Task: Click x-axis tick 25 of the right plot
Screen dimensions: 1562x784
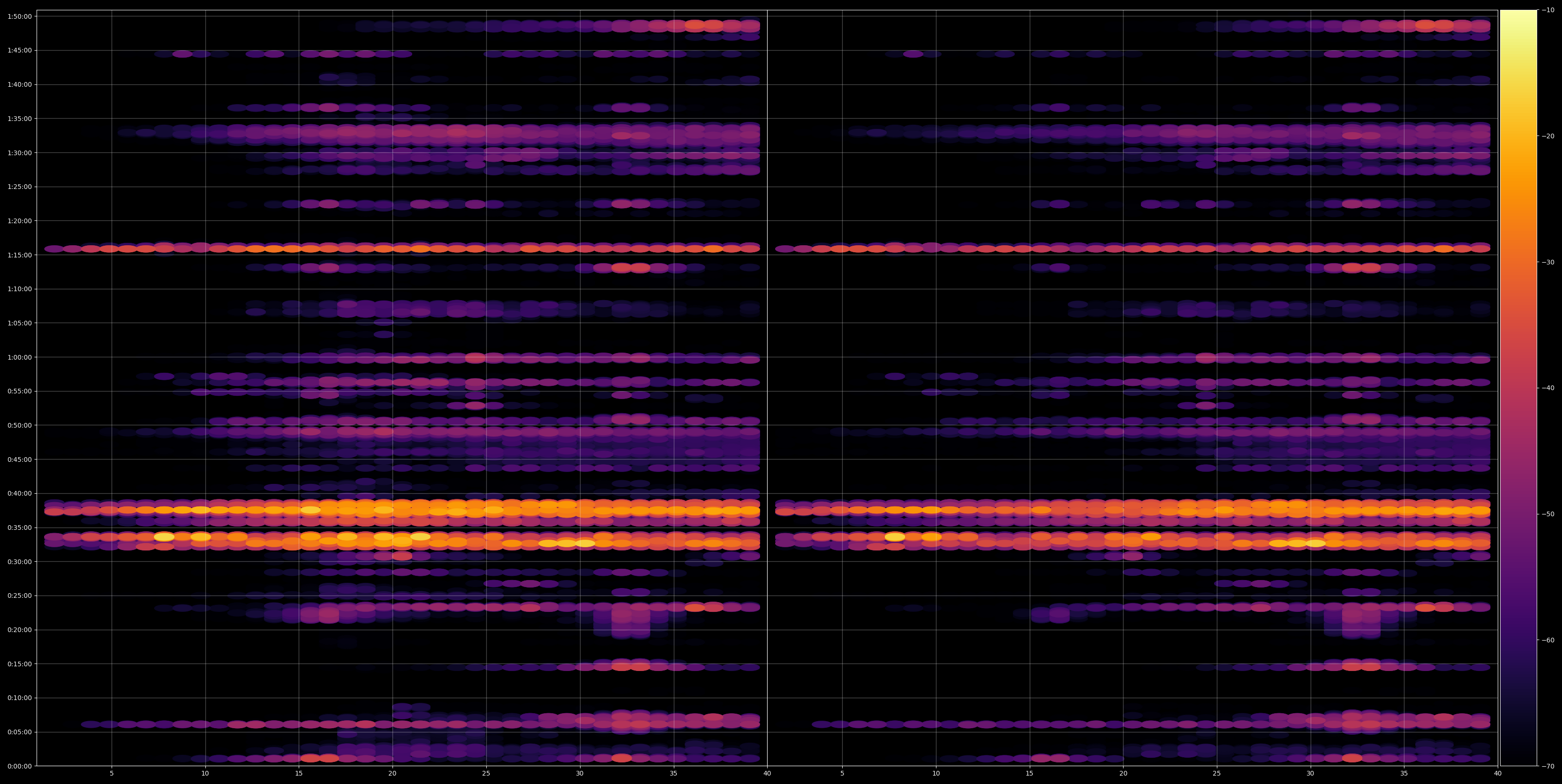Action: coord(1217,774)
